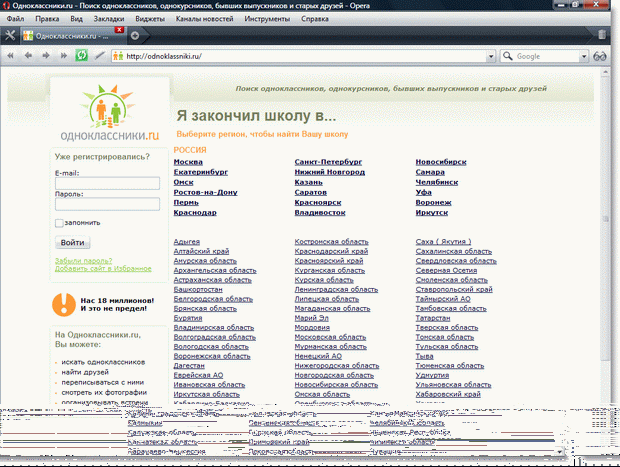Open the Нижний Новгород link
620x467 pixels.
330,172
